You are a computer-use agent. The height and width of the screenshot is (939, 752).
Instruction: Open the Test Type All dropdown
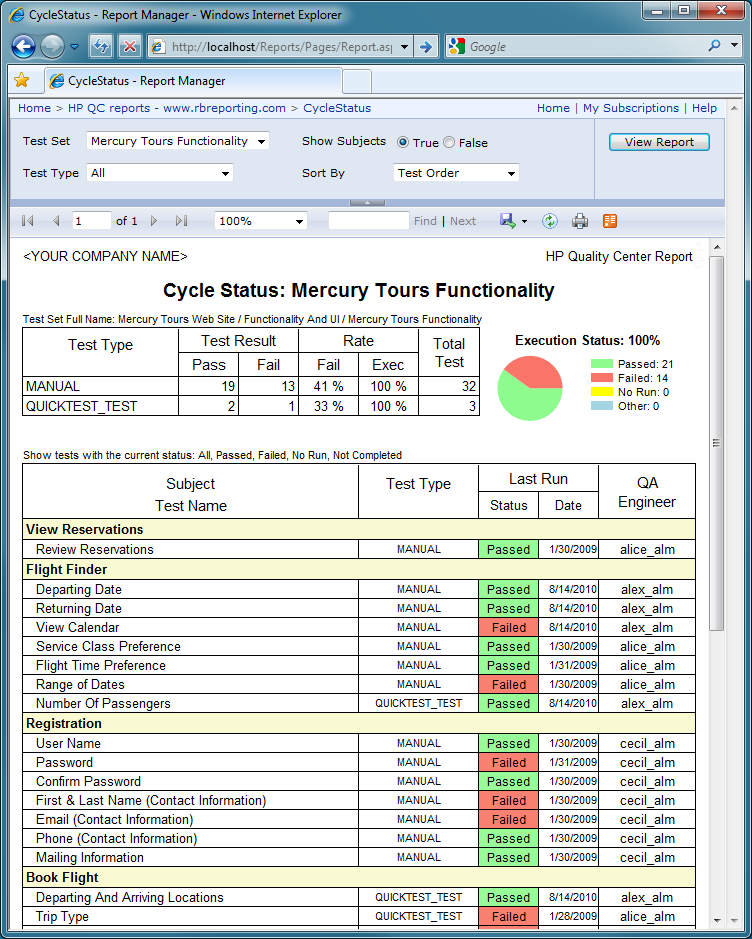click(160, 173)
